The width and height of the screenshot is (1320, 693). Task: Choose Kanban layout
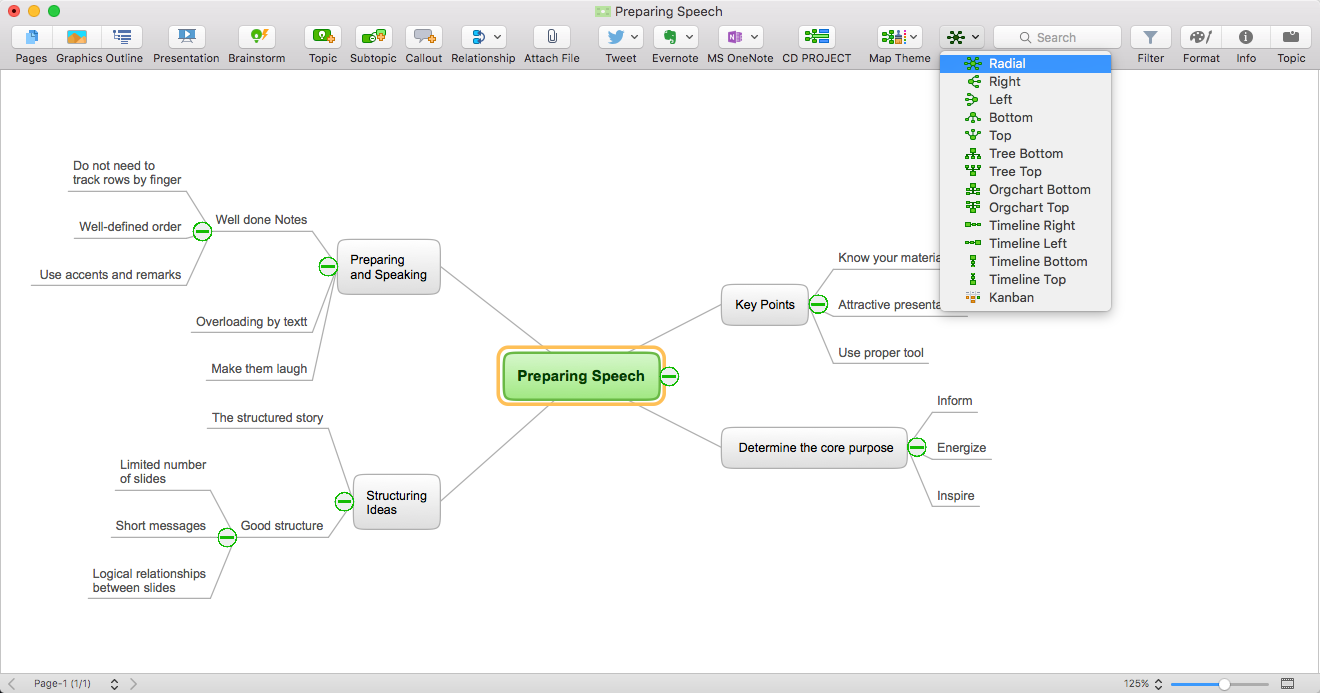1025,297
